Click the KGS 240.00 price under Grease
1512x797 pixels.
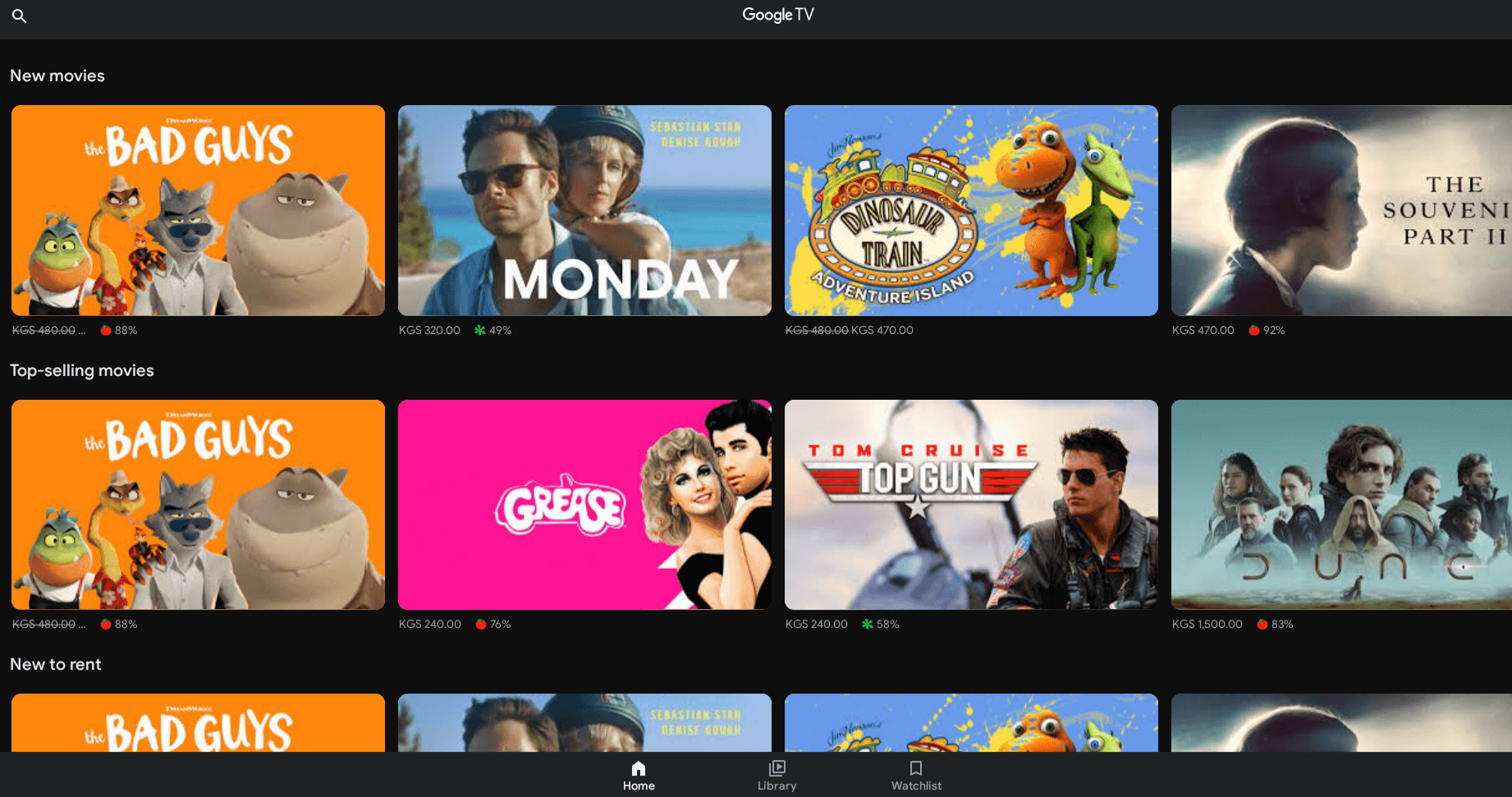tap(429, 624)
